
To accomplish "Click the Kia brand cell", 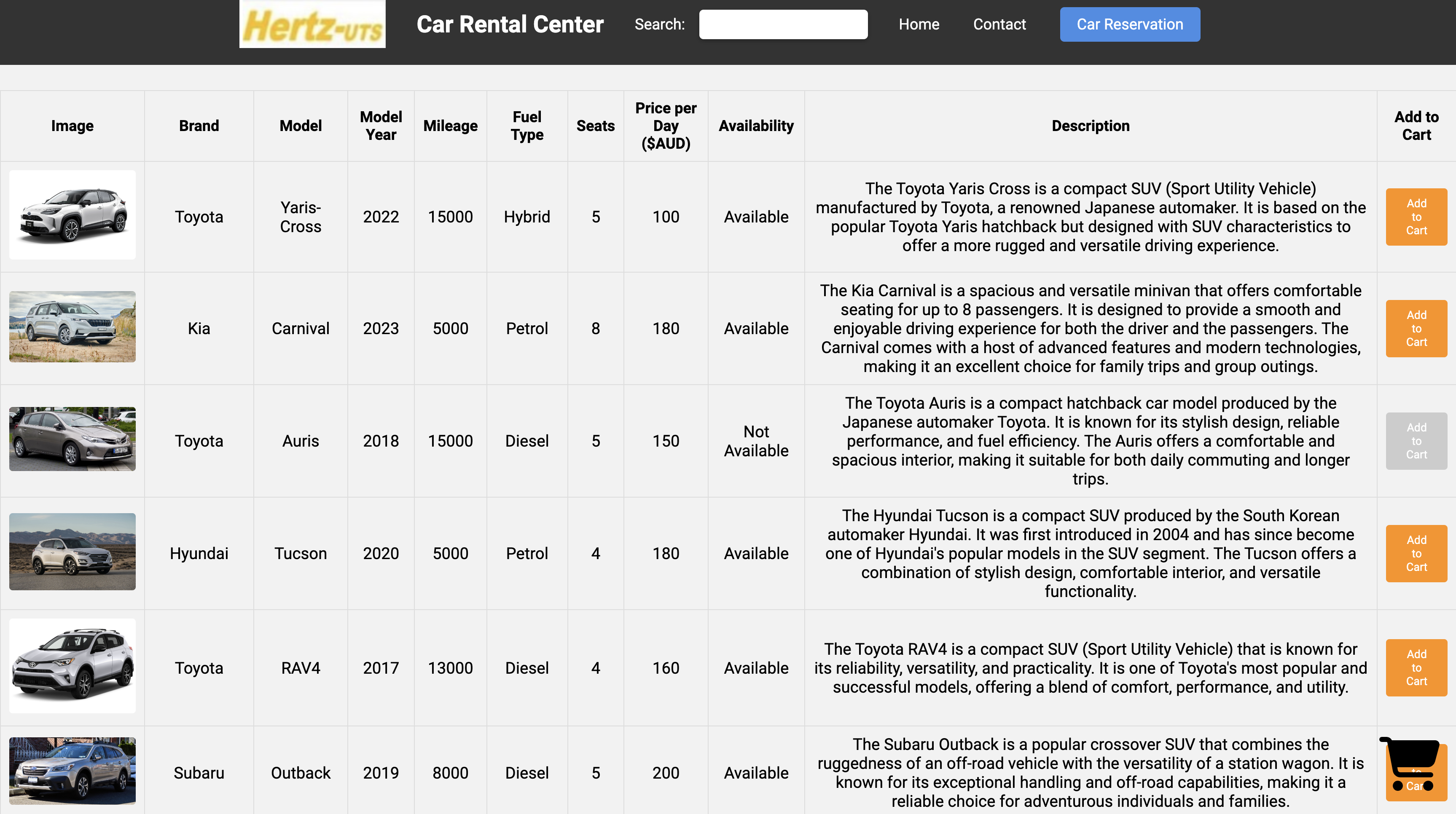I will (x=199, y=329).
